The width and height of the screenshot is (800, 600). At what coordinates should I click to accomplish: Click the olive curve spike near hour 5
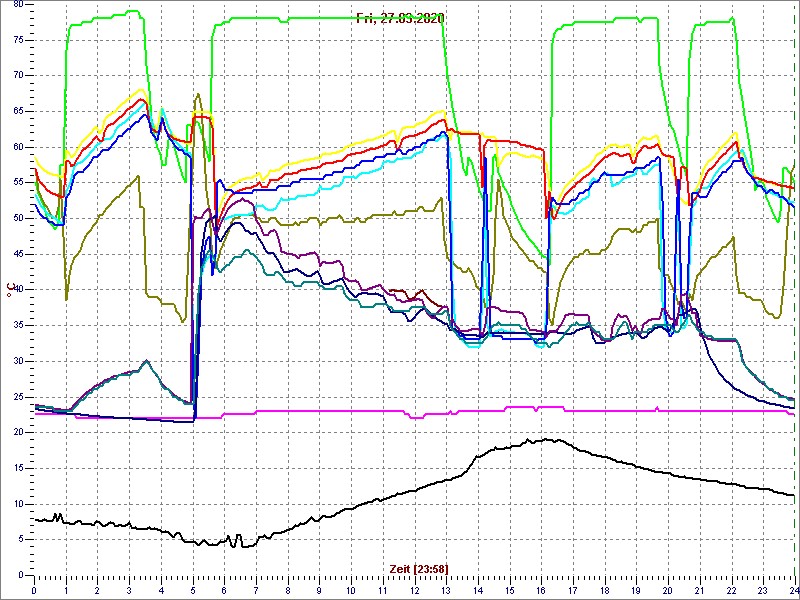(x=198, y=95)
